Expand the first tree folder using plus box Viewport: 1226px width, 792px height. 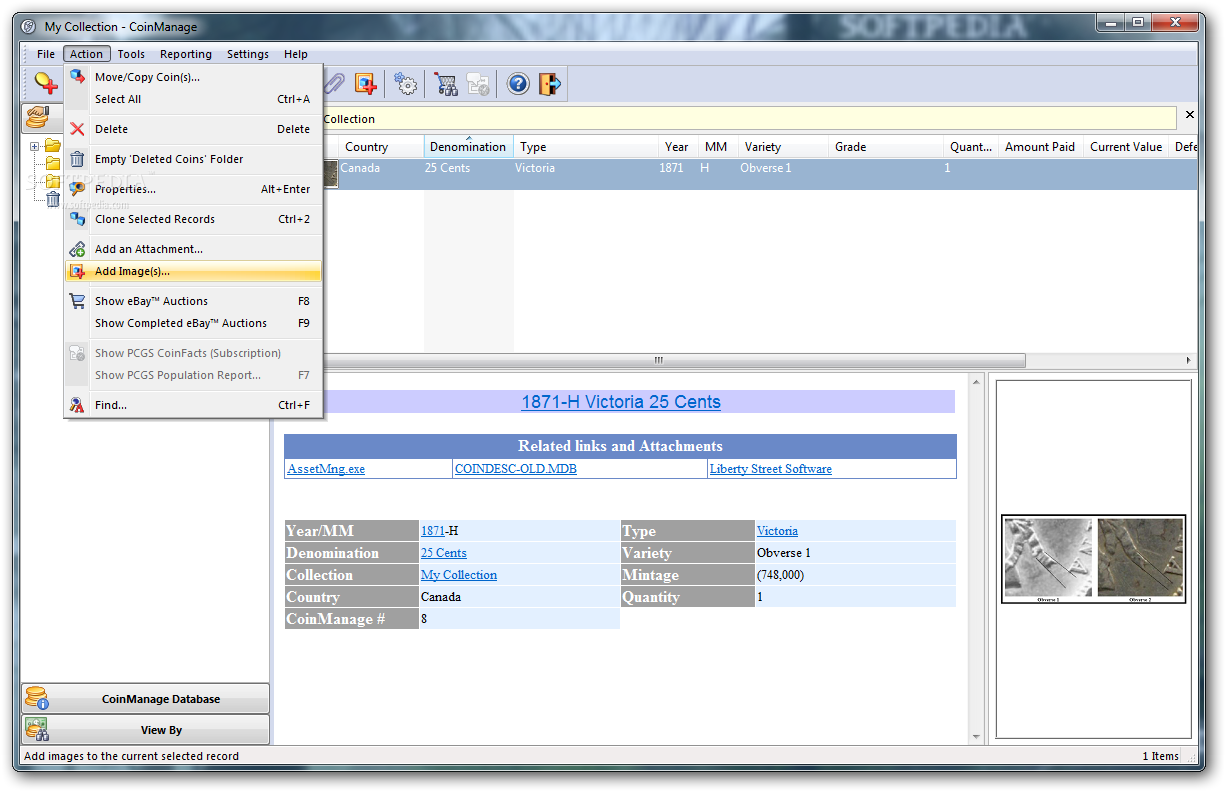pos(34,146)
